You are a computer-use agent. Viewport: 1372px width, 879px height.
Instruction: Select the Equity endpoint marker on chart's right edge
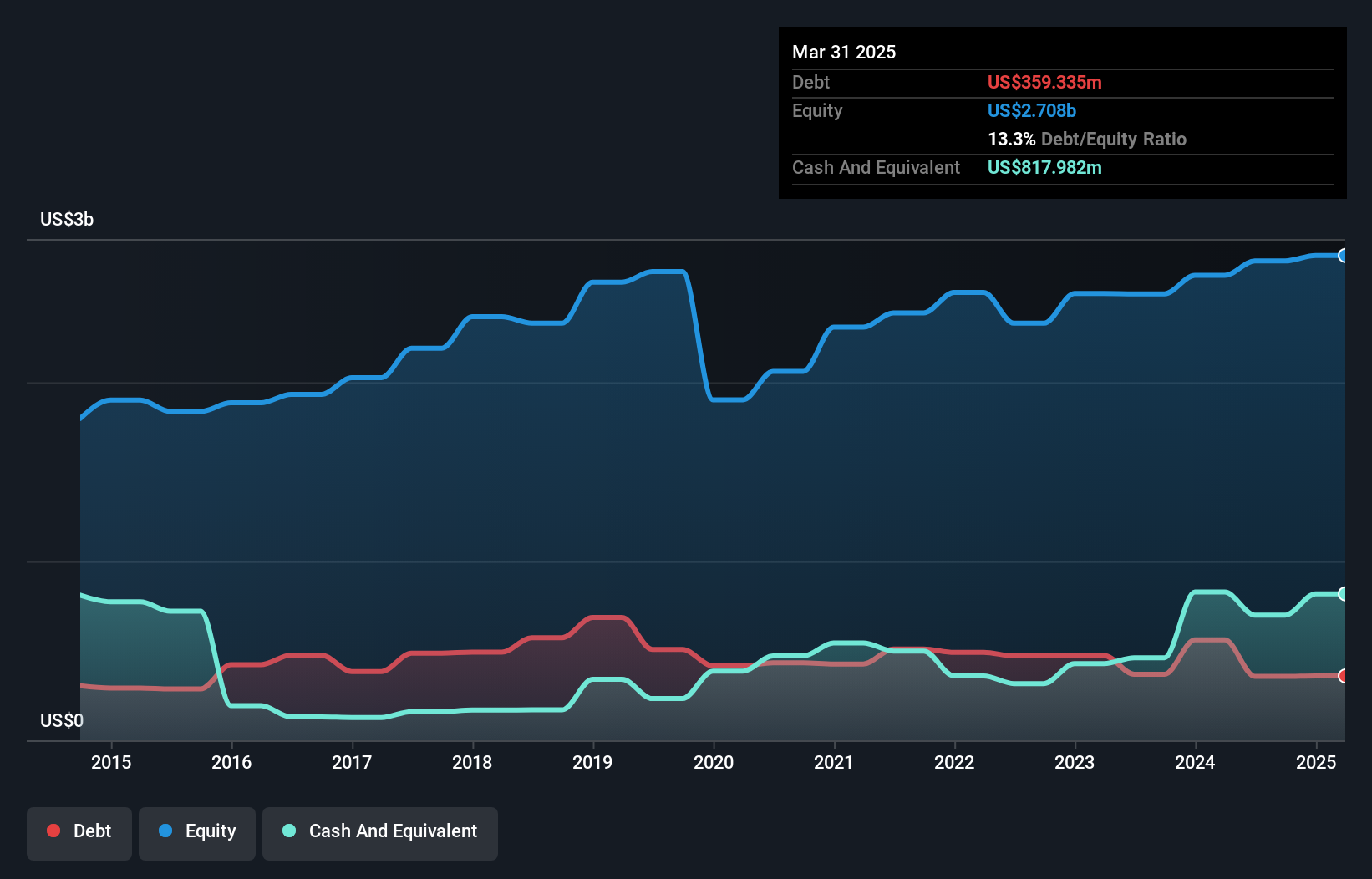(x=1343, y=256)
